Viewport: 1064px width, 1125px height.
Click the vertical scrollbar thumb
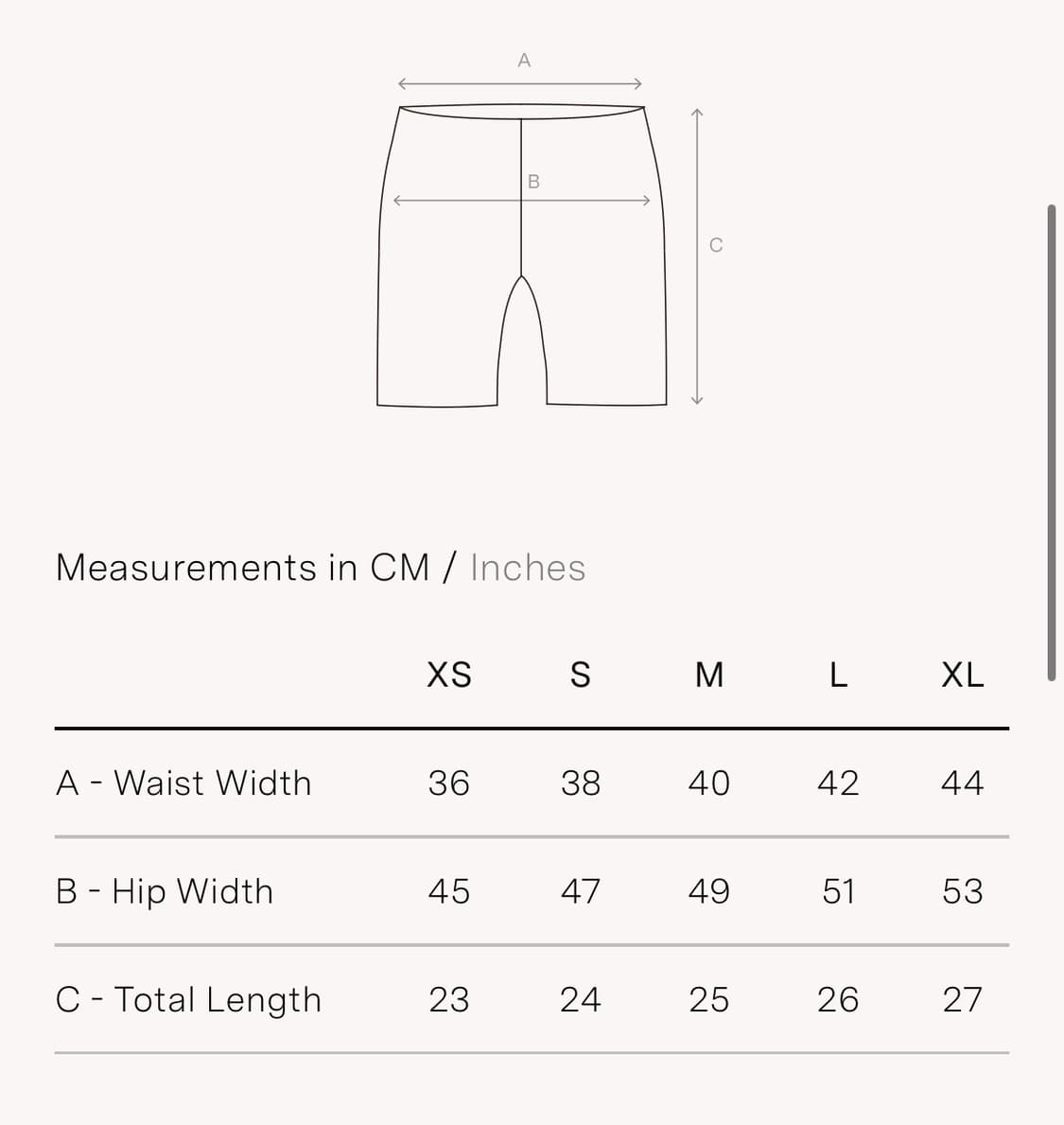[1051, 443]
